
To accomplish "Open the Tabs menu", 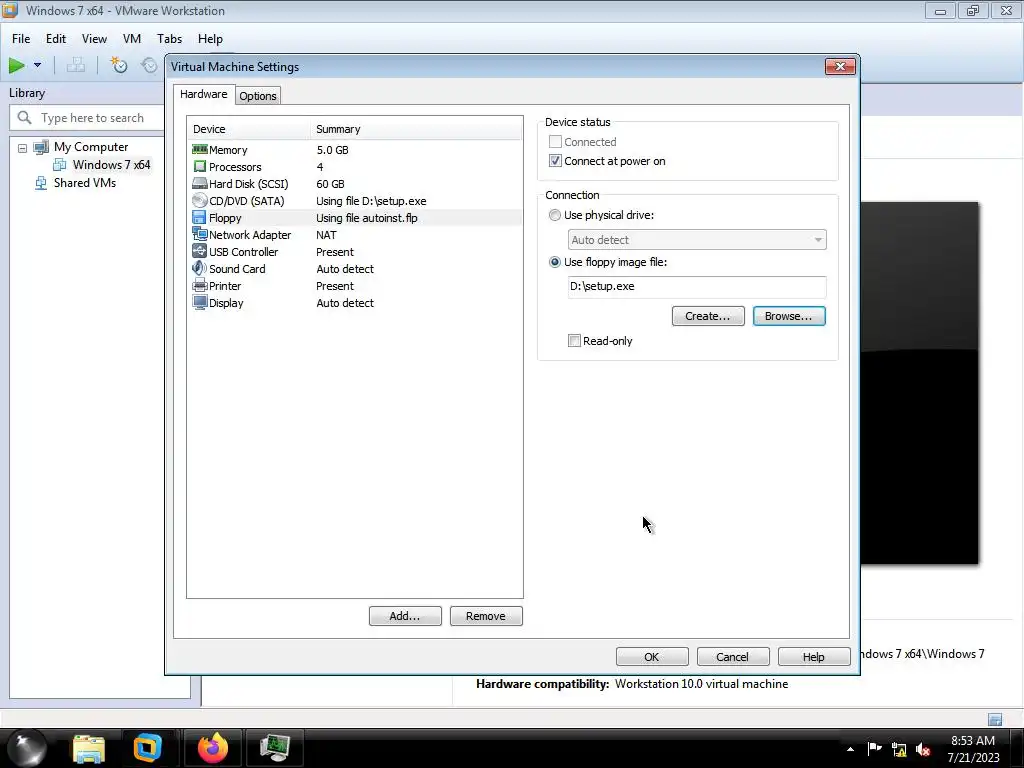I will [169, 39].
